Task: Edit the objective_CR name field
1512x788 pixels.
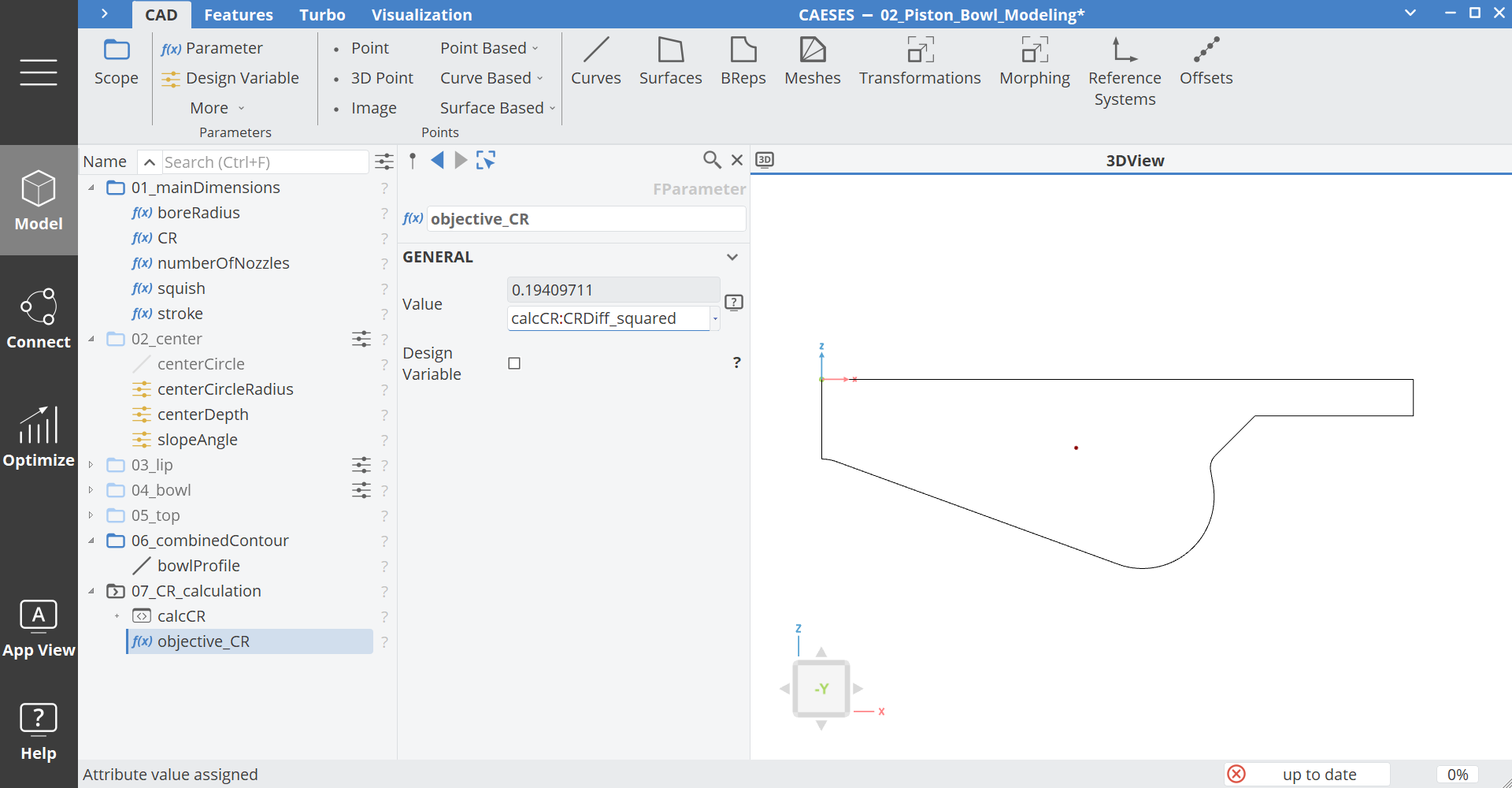Action: click(x=586, y=219)
